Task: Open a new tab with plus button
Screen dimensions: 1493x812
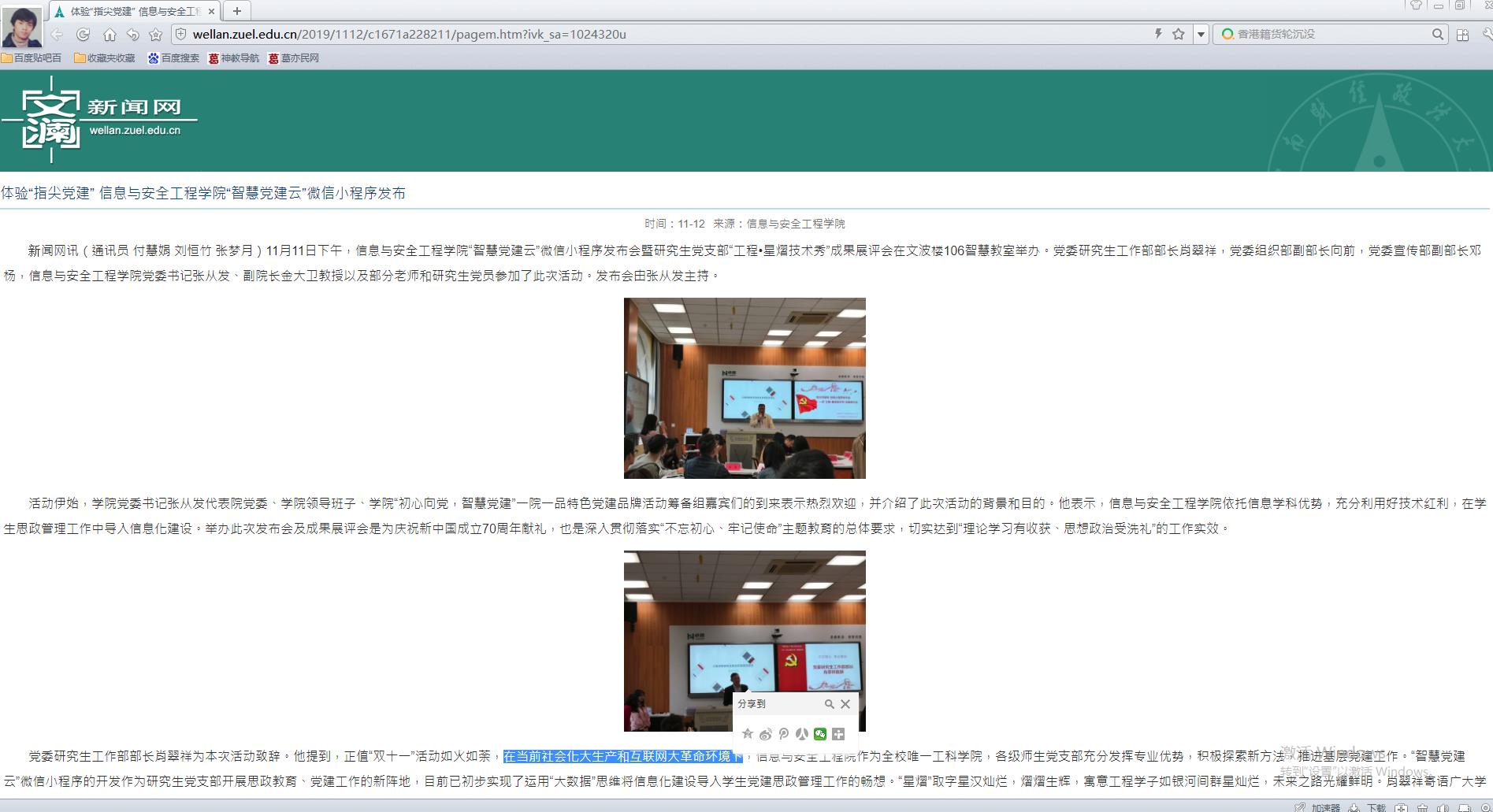Action: pos(236,11)
